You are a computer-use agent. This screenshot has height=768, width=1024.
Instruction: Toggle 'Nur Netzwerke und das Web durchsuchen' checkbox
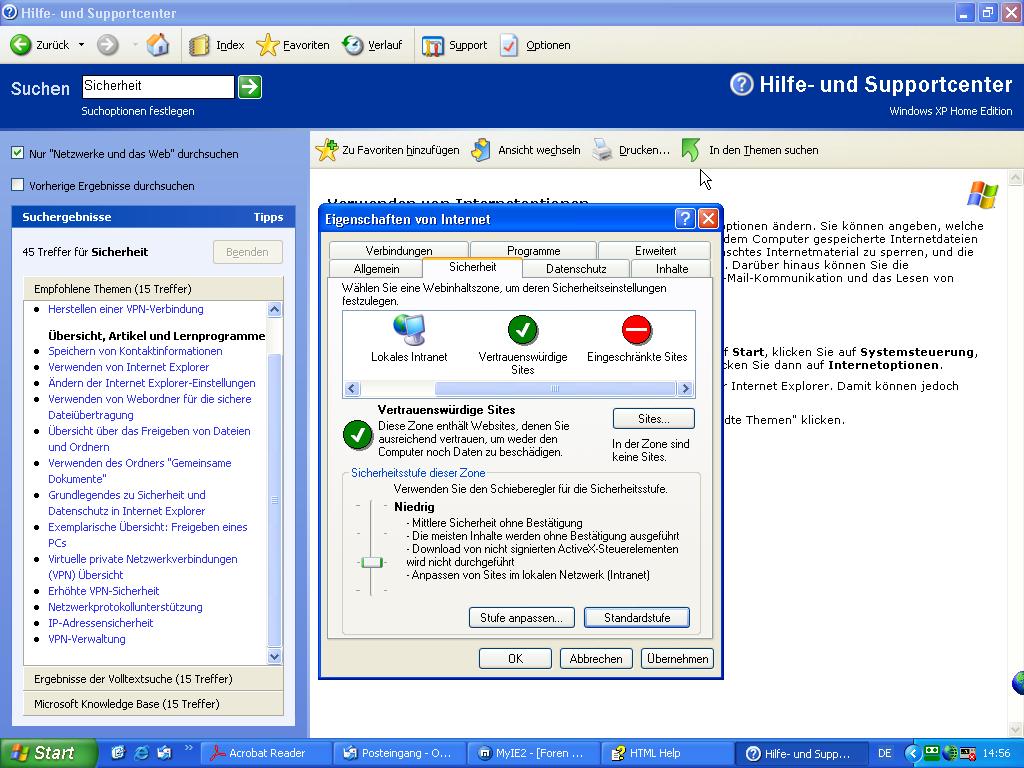[18, 153]
